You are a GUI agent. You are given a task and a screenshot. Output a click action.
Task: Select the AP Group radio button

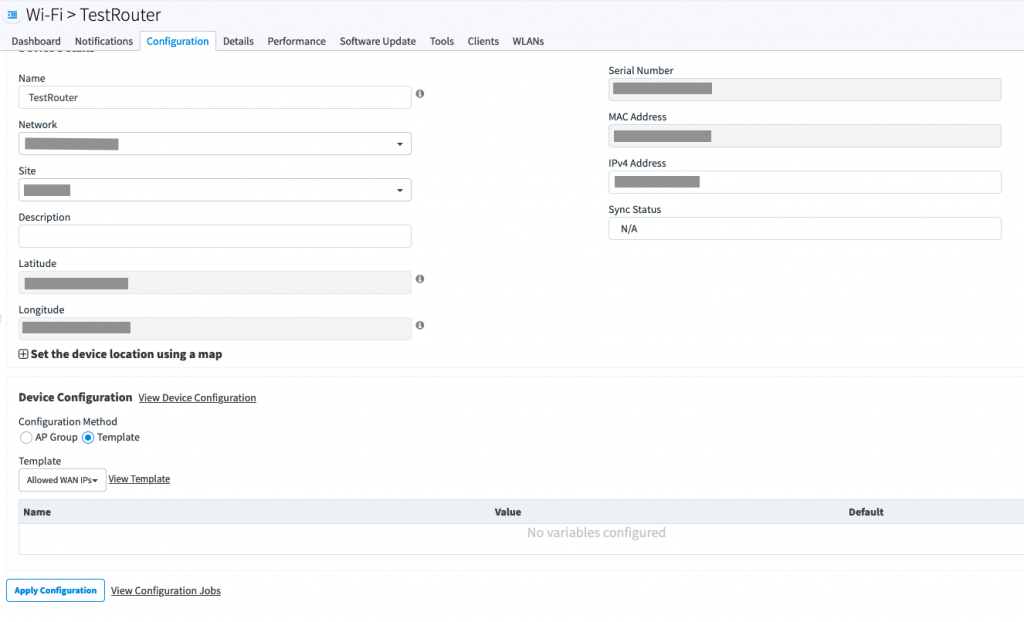26,437
